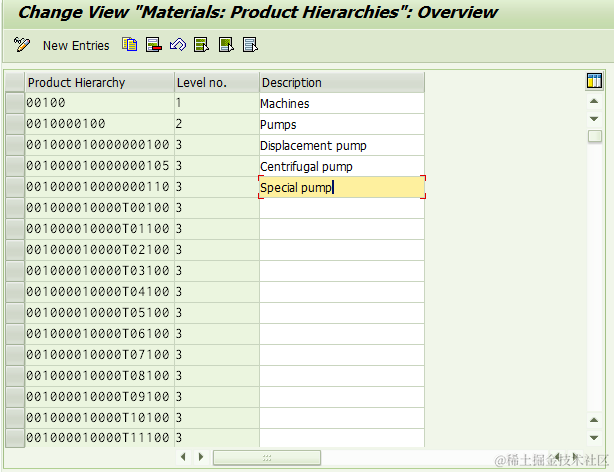
Task: Click the New Entries button
Action: tap(76, 45)
